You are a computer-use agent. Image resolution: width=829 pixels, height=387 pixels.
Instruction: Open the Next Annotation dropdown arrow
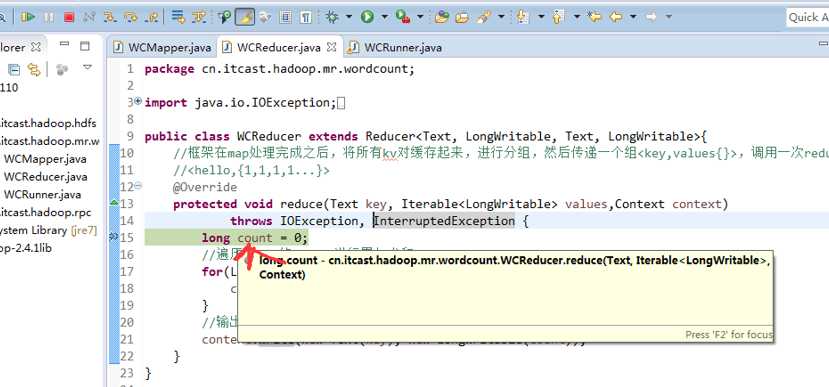click(541, 17)
